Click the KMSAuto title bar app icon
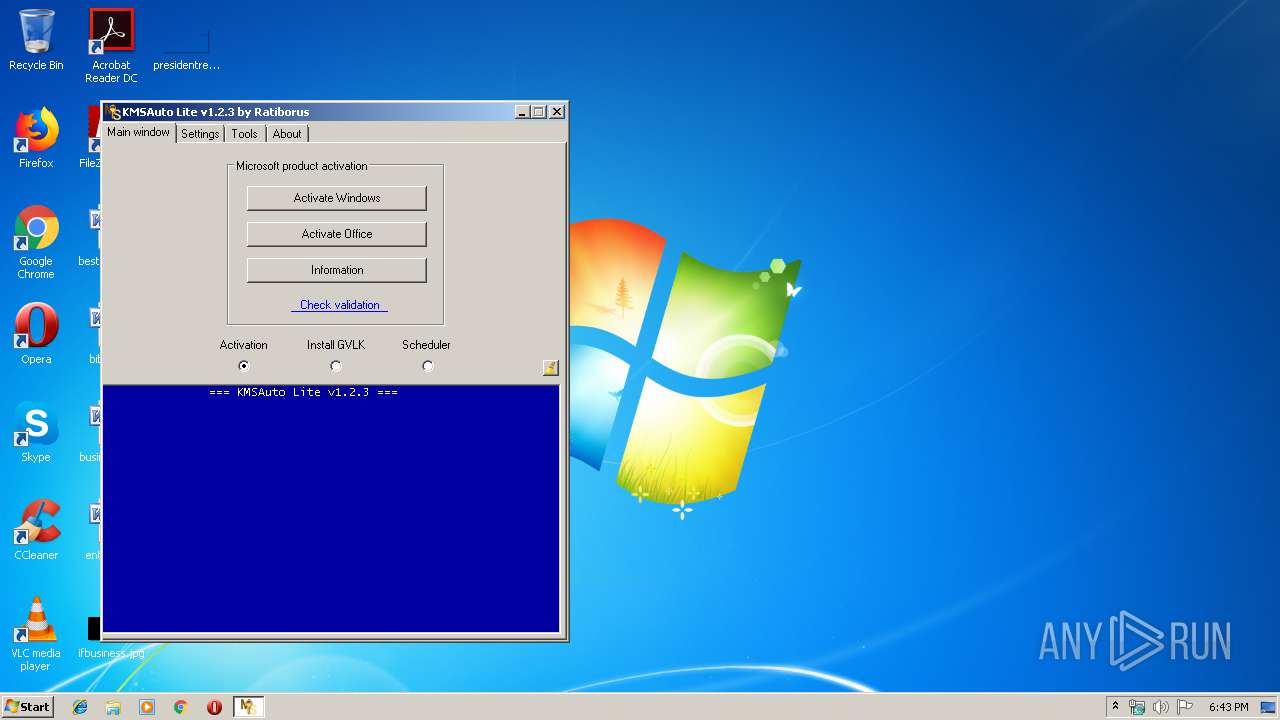 (x=114, y=112)
